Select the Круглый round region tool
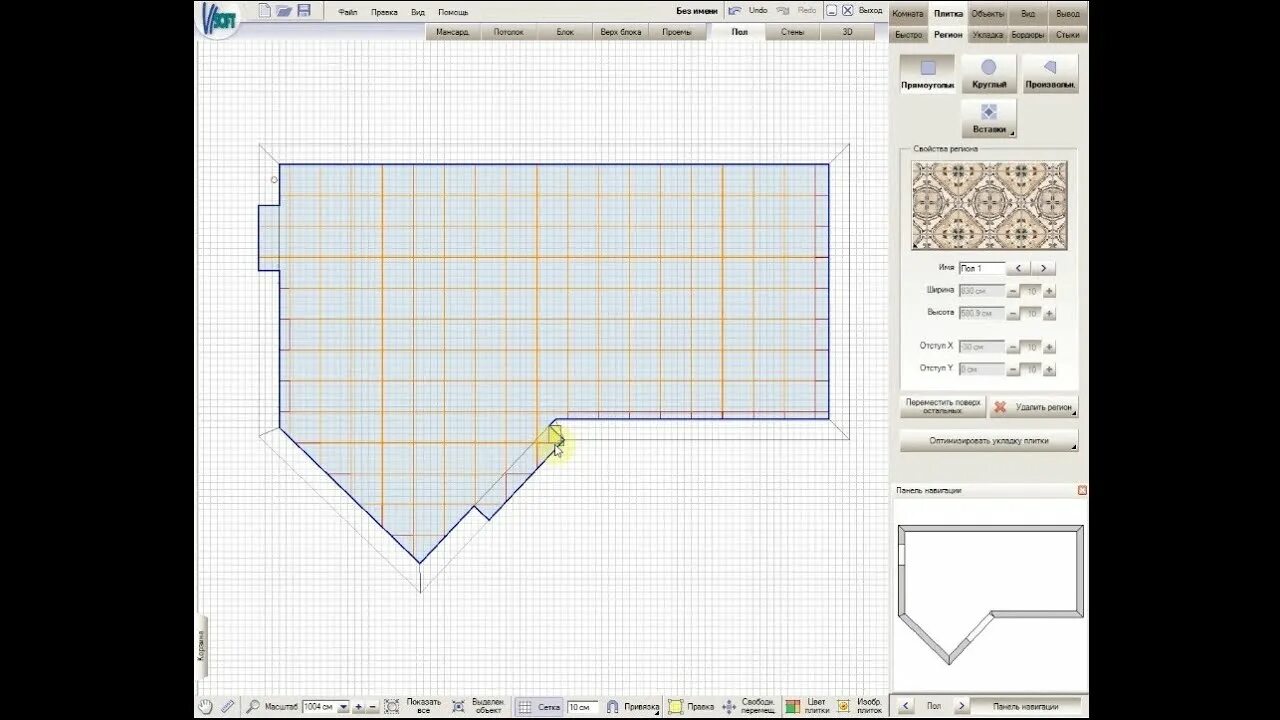1280x720 pixels. (x=989, y=74)
